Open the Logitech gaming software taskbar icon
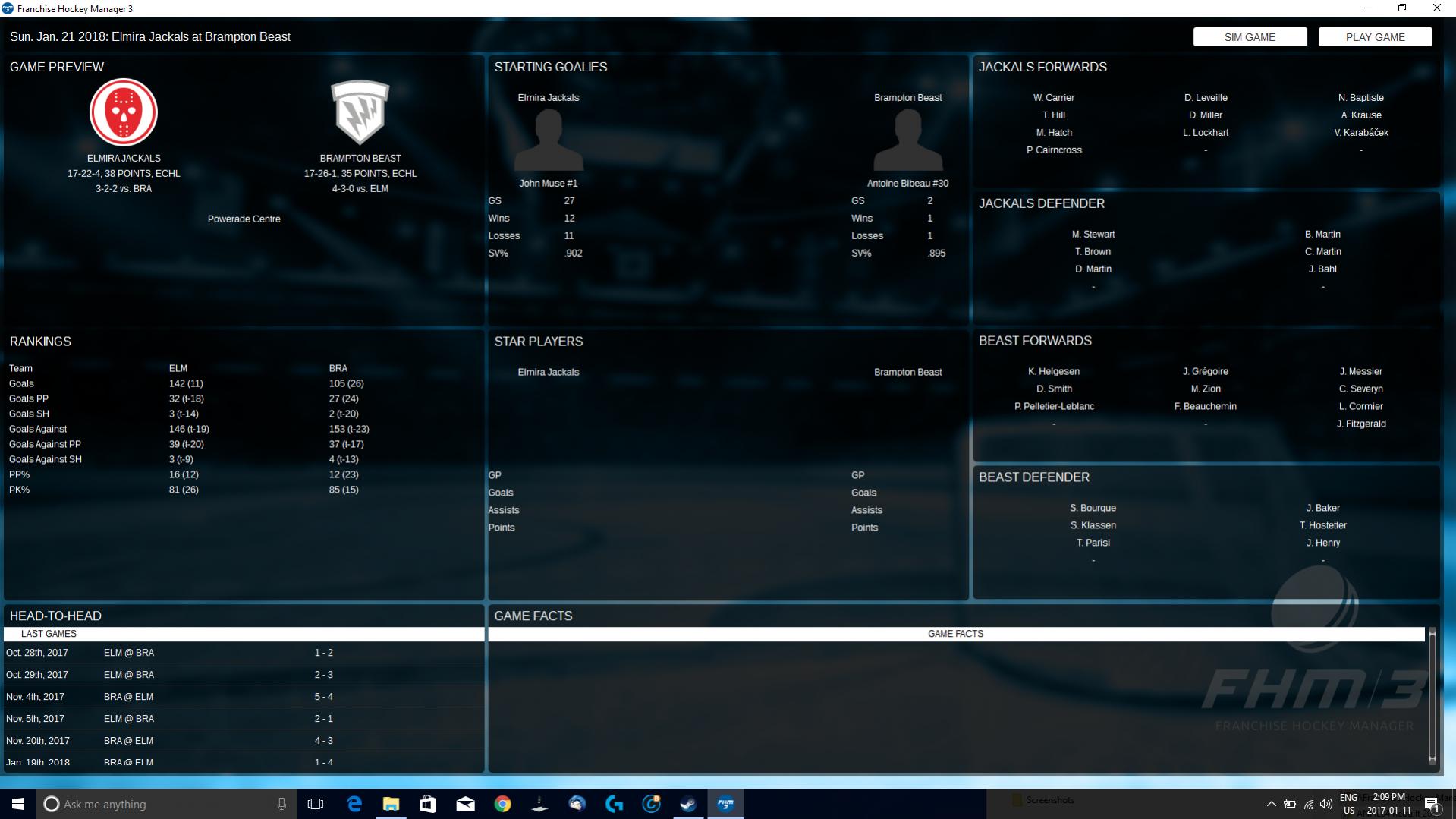Viewport: 1456px width, 819px height. coord(614,804)
